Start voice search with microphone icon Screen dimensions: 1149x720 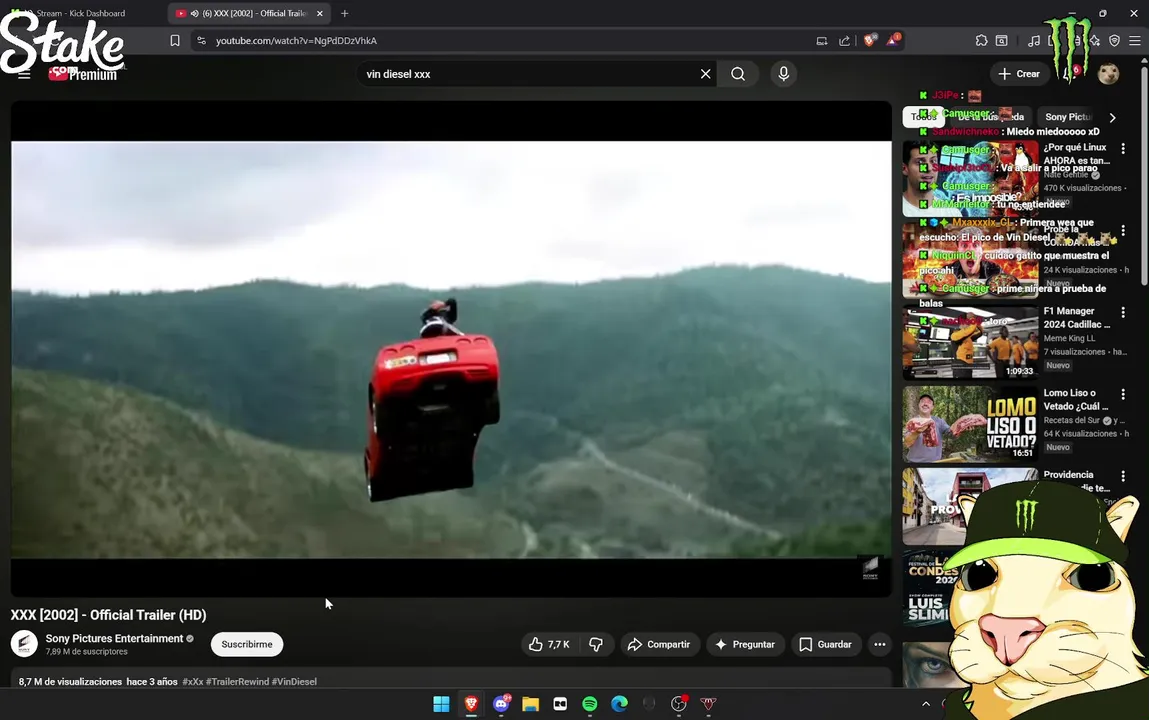click(783, 74)
